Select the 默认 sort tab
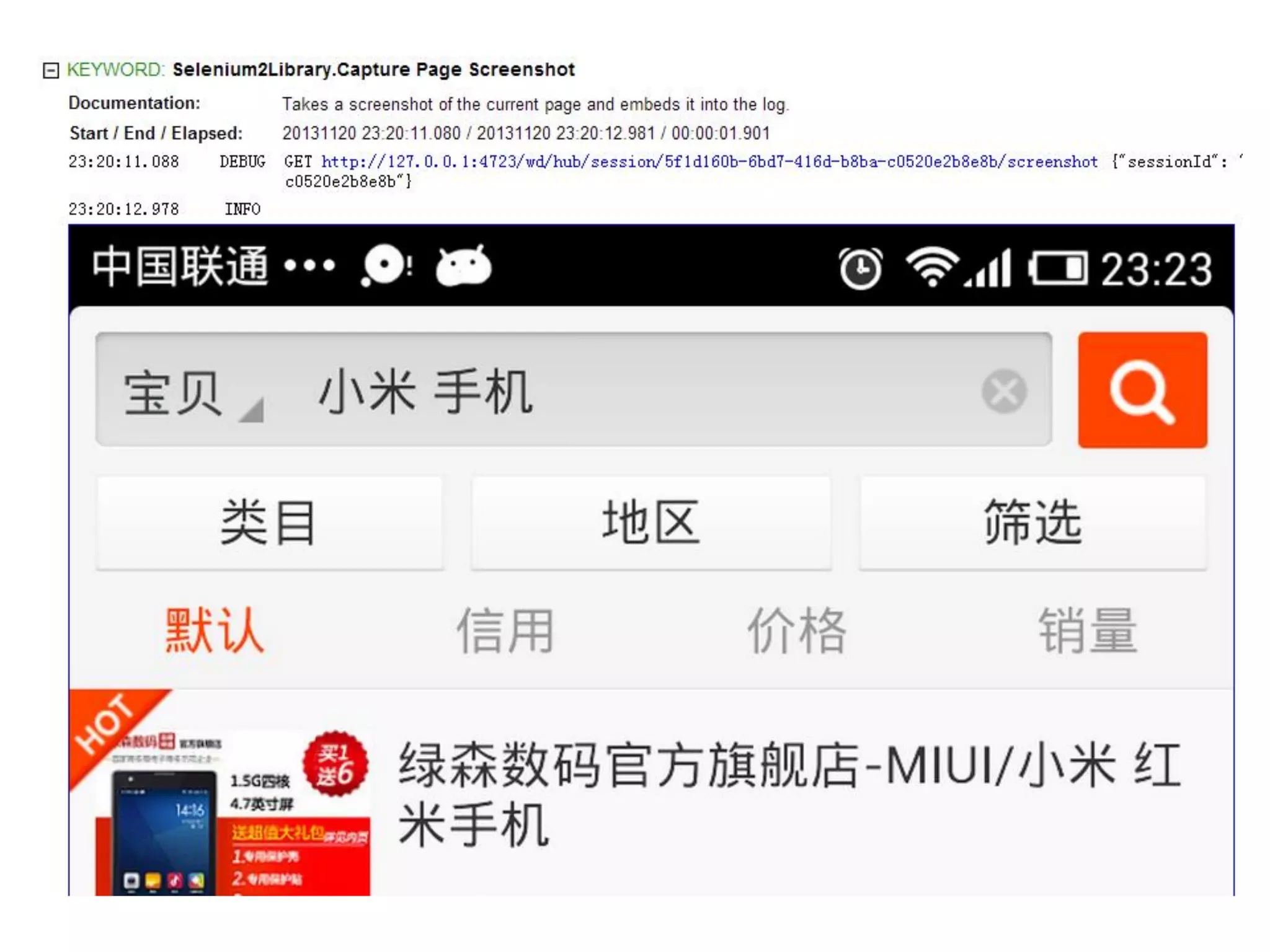Viewport: 1270px width, 952px height. click(x=215, y=630)
